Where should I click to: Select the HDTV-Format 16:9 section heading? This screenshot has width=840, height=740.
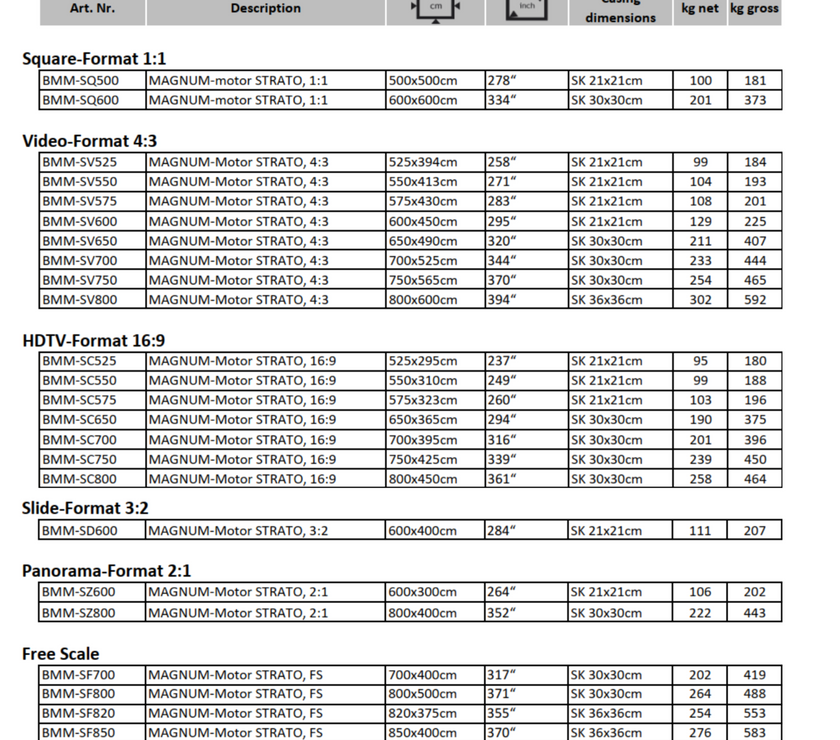coord(94,341)
